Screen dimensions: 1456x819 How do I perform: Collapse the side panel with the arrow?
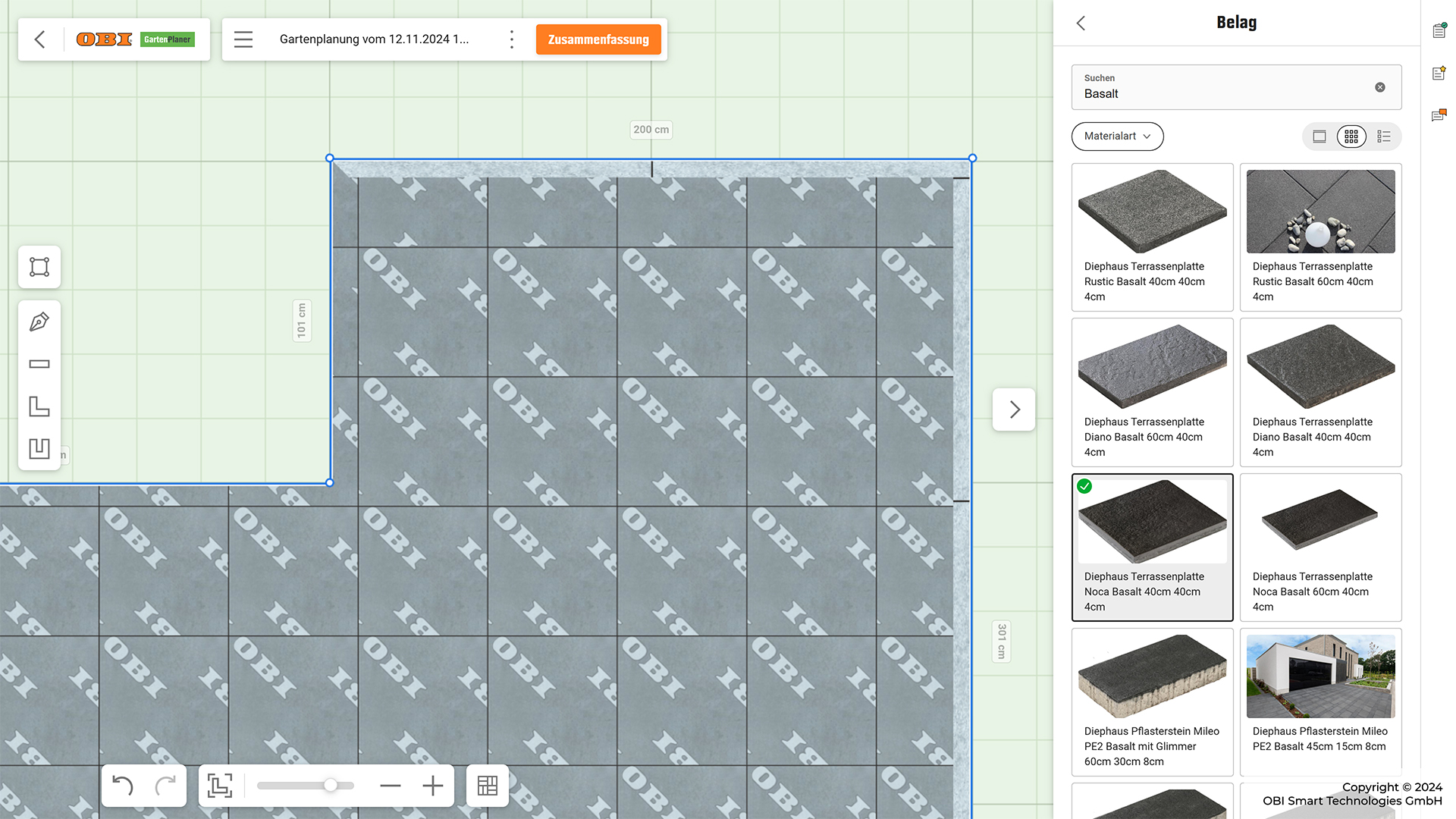click(1014, 409)
